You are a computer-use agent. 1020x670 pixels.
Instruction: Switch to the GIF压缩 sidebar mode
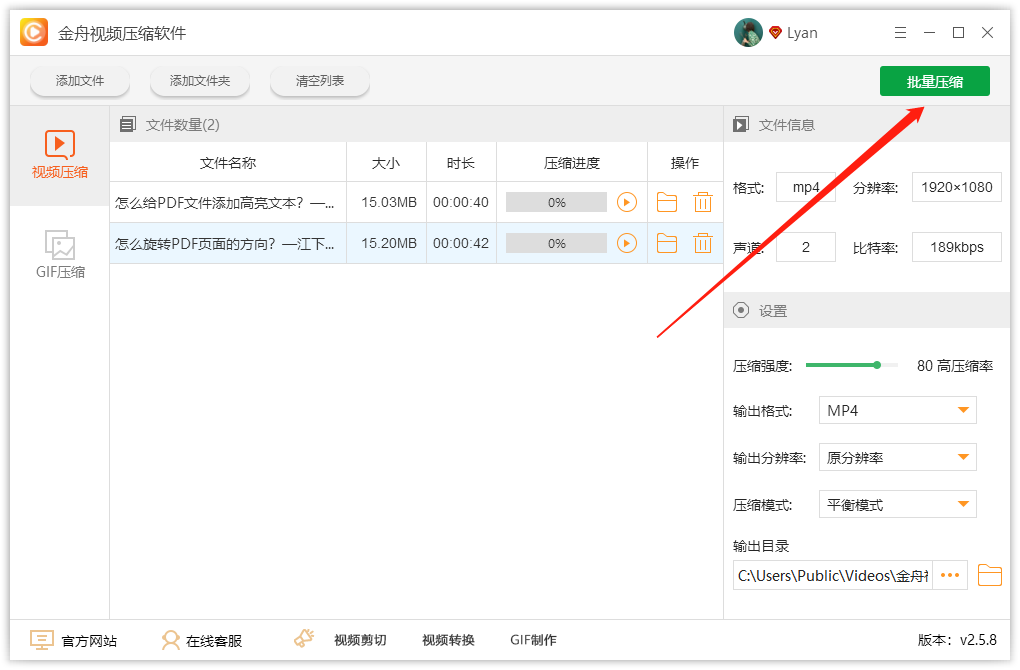60,255
